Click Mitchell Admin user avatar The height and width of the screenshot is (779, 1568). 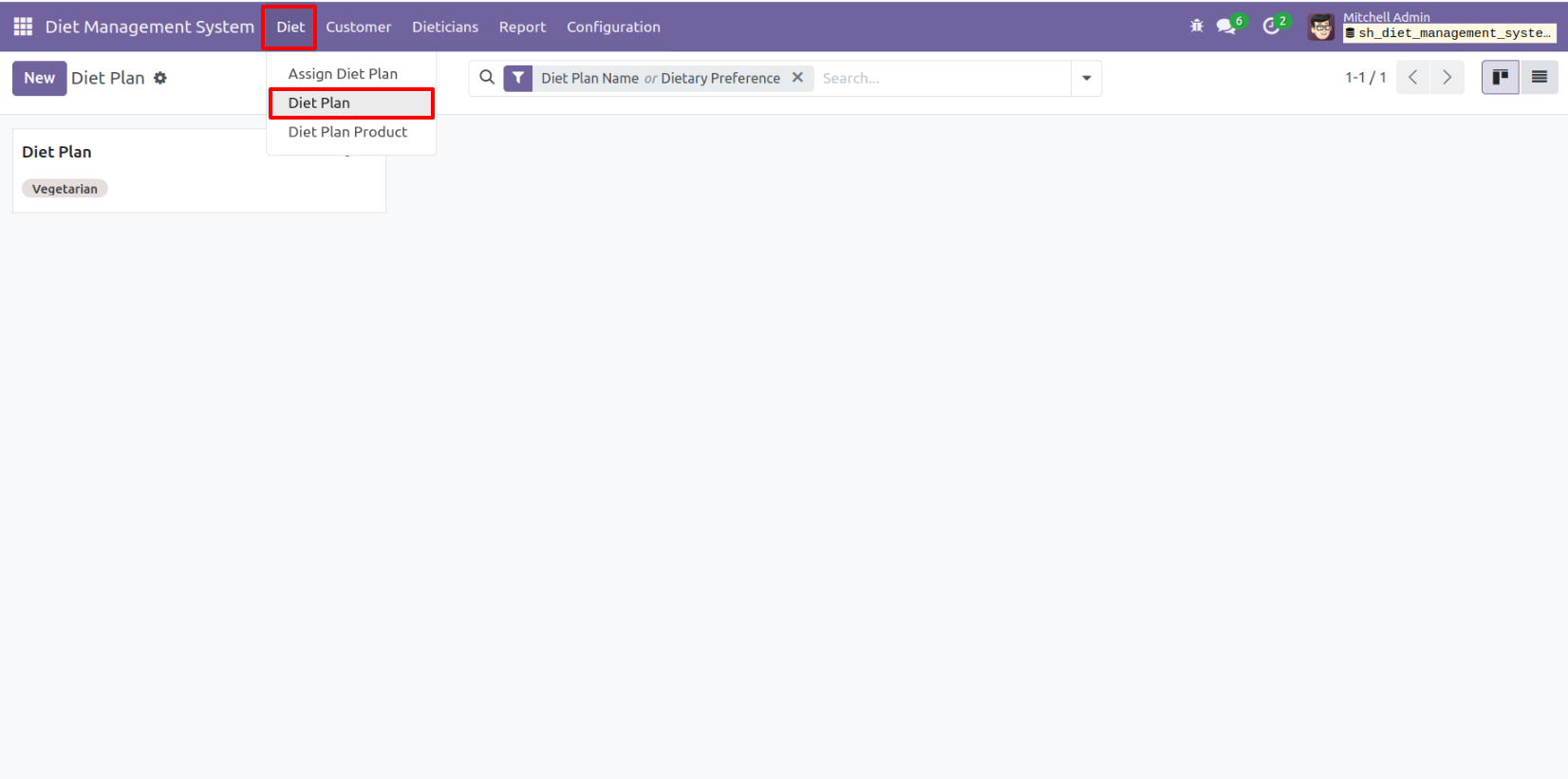pyautogui.click(x=1321, y=27)
